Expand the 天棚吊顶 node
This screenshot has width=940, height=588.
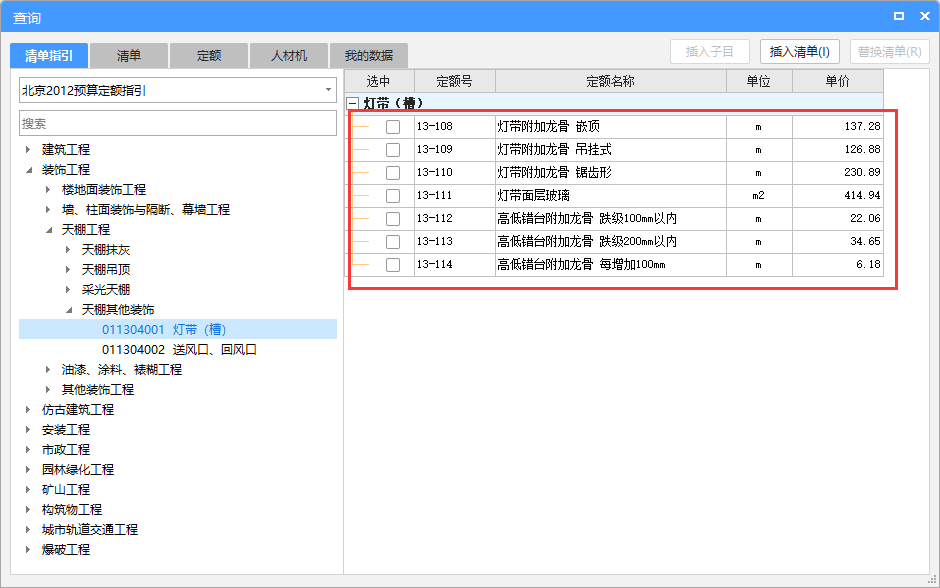pyautogui.click(x=68, y=270)
